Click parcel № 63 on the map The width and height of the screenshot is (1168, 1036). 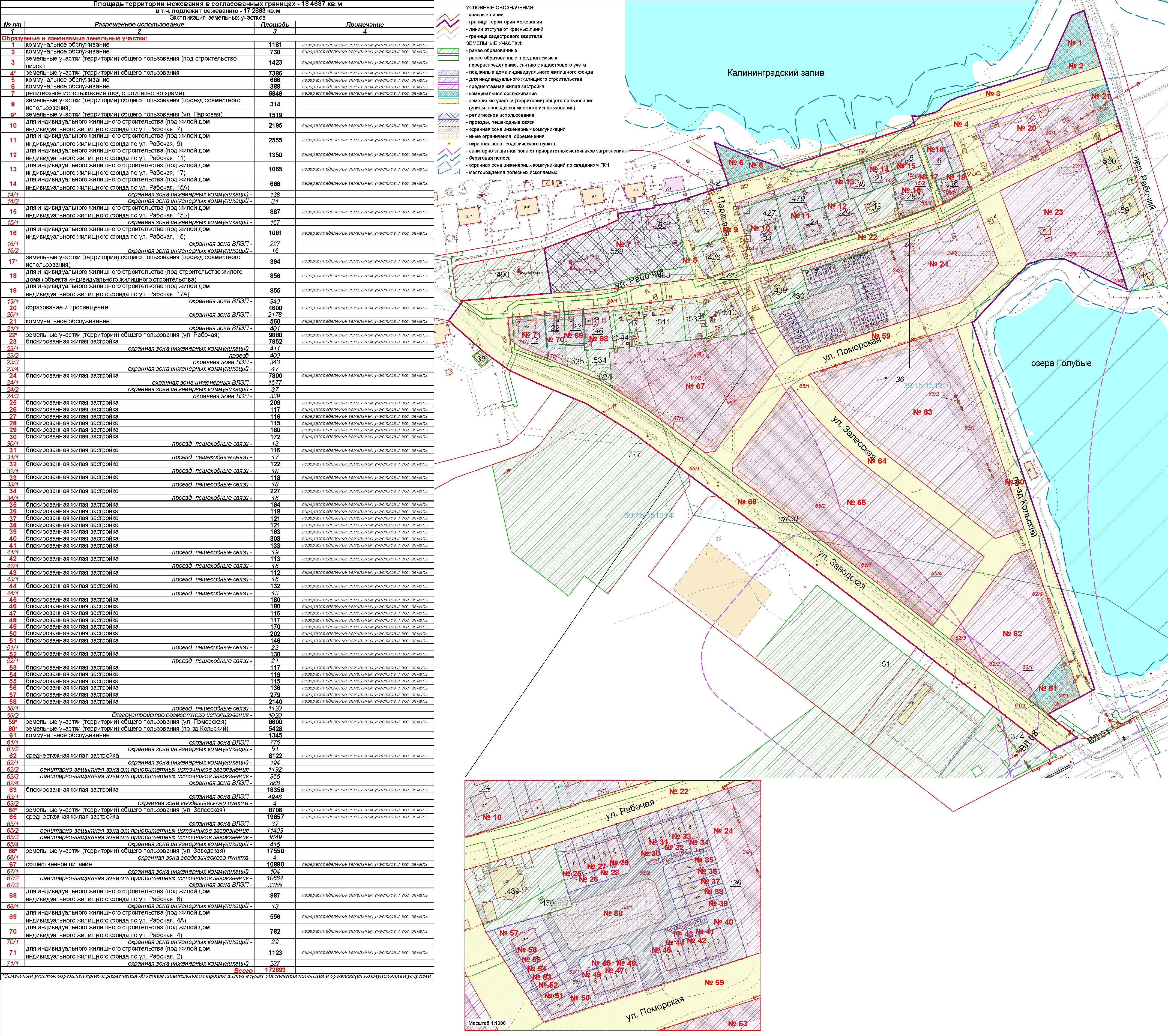[922, 412]
